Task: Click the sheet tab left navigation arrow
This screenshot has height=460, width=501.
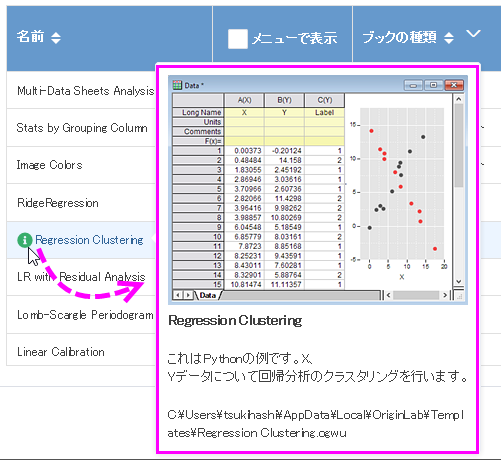Action: coord(178,295)
